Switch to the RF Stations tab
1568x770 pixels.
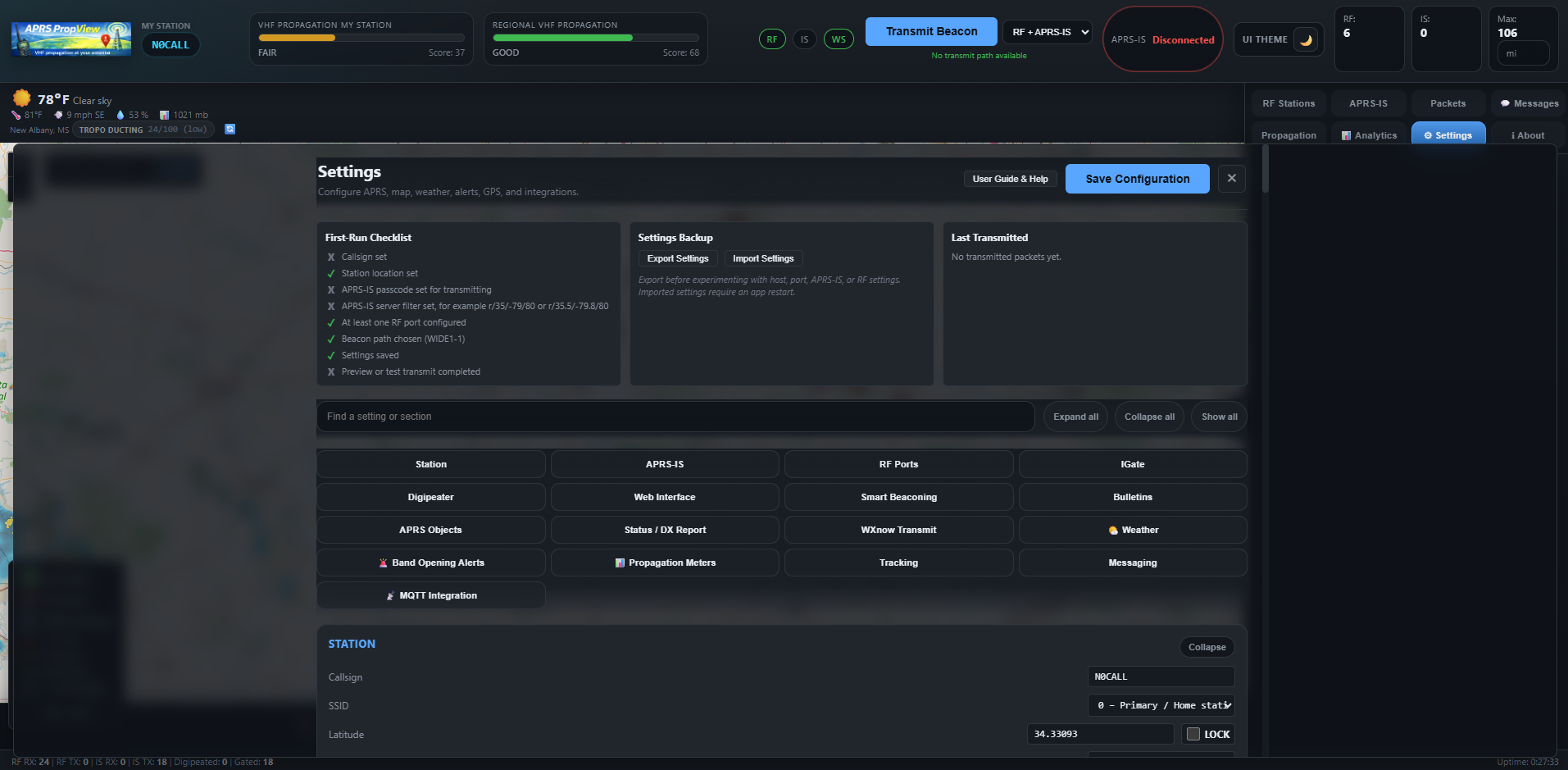(1288, 103)
